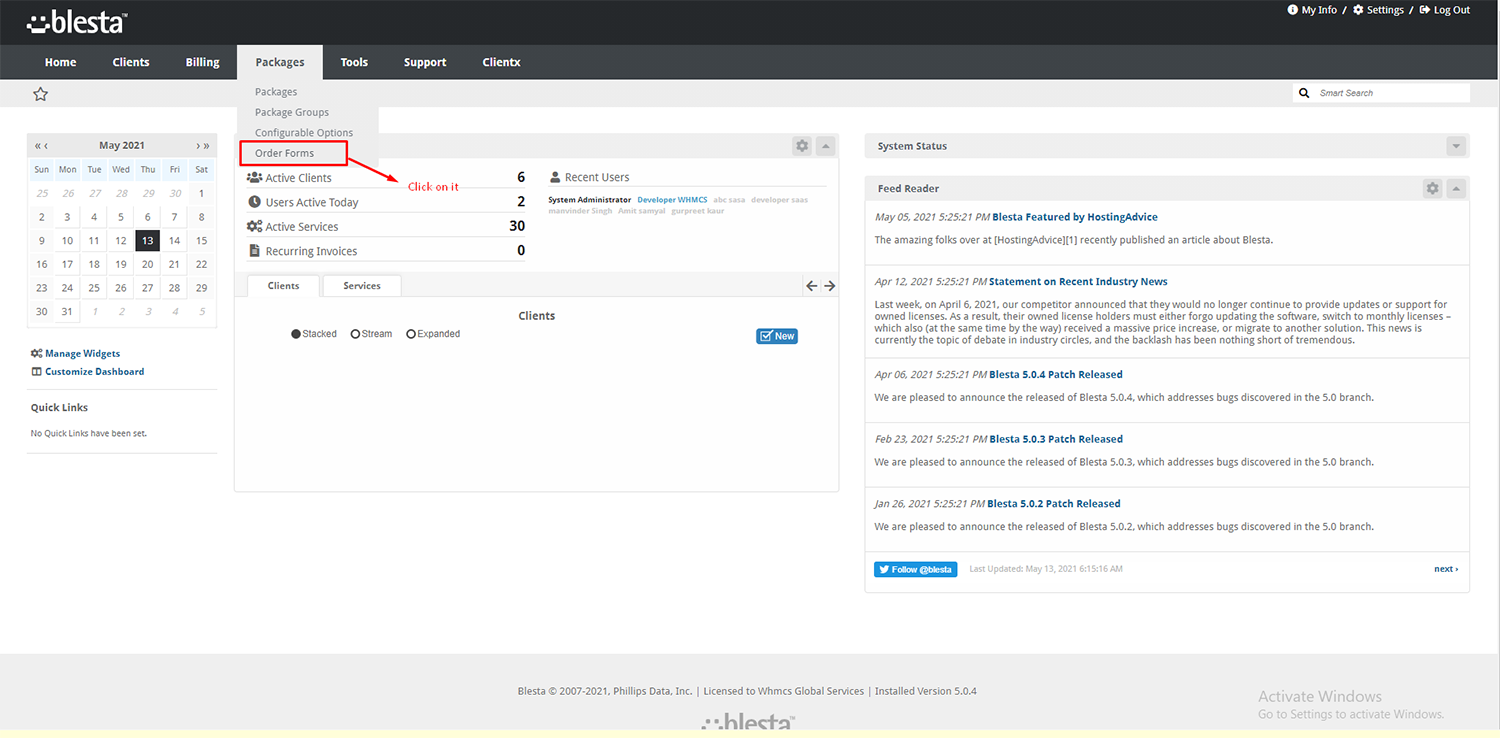This screenshot has height=738, width=1500.
Task: Click the Blesta logo in header
Action: pos(76,21)
